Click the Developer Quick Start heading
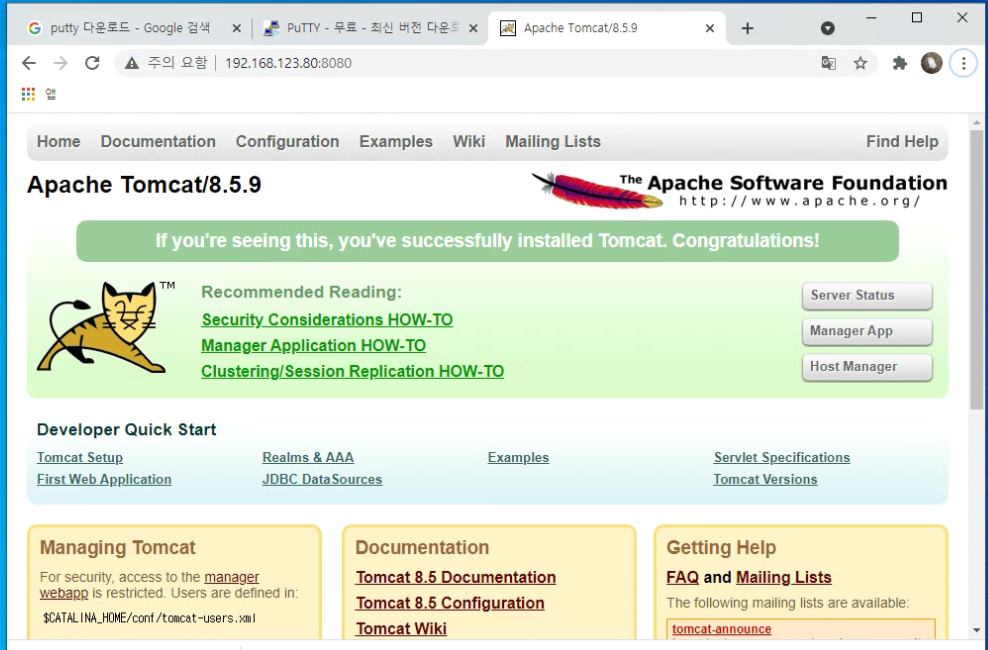Screen dimensions: 988x650 tap(127, 430)
